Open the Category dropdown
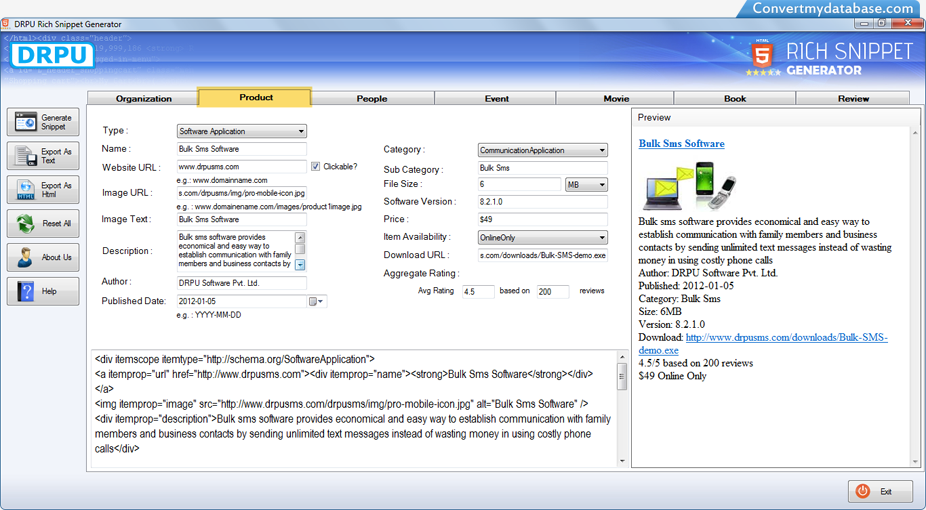 (542, 150)
